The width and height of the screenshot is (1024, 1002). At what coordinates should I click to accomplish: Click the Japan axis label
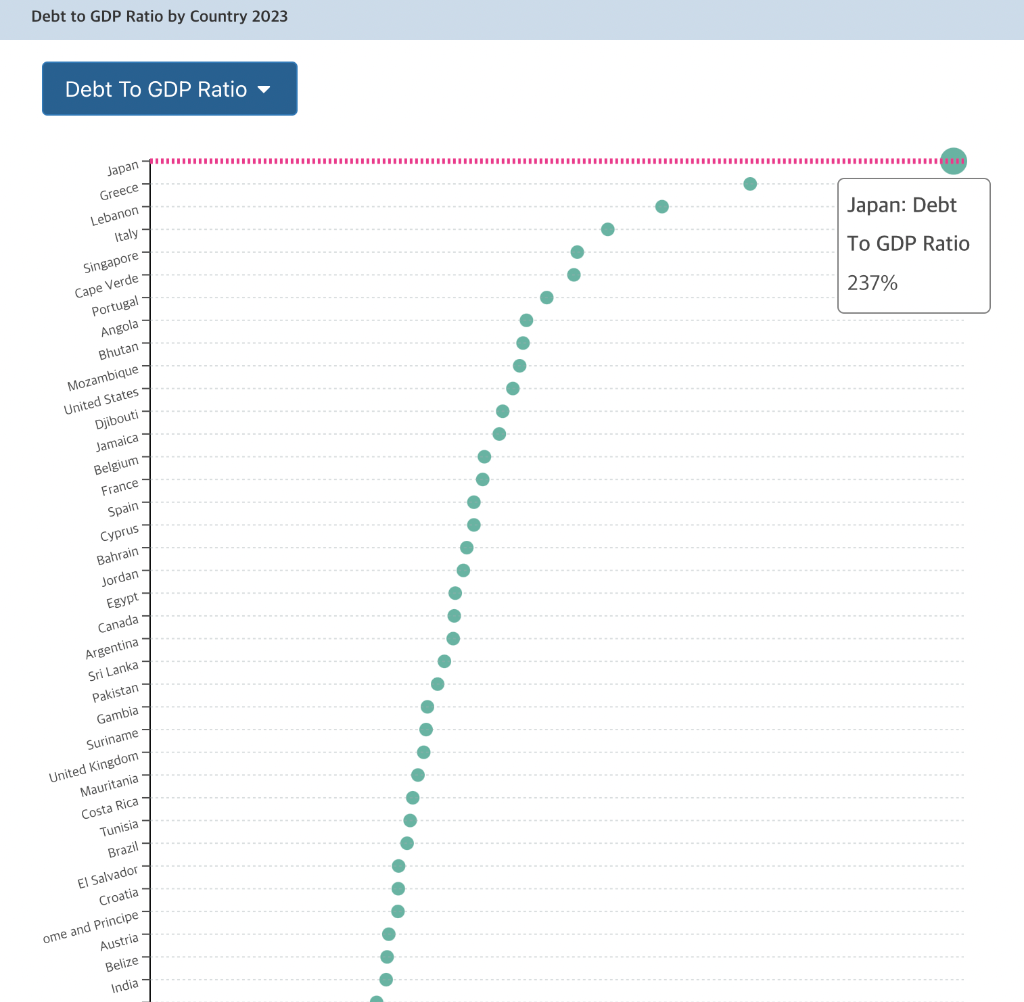pyautogui.click(x=123, y=166)
